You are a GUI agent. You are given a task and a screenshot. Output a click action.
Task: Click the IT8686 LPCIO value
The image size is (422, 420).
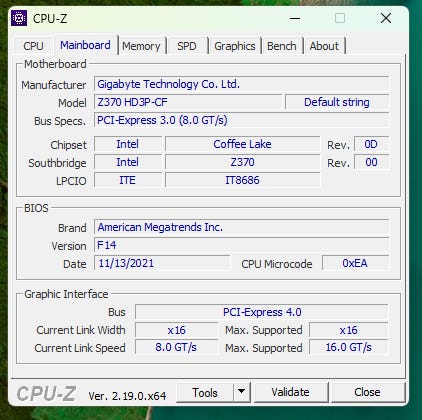click(242, 180)
